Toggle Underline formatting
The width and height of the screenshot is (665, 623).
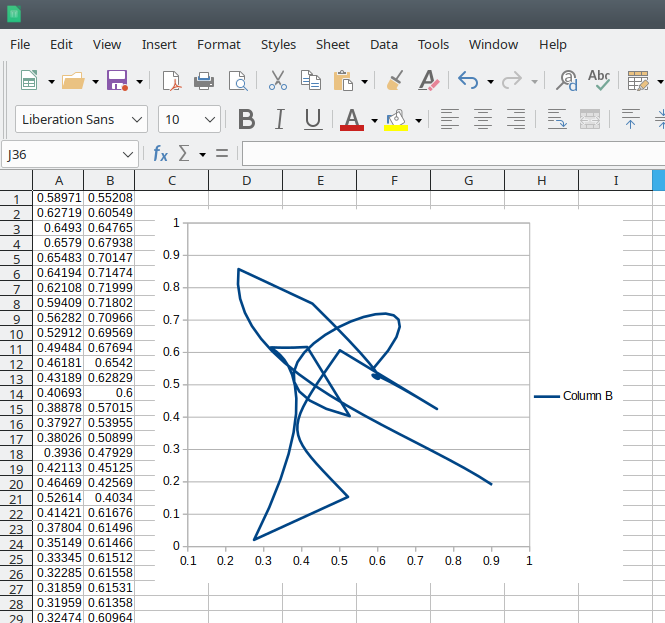pyautogui.click(x=313, y=120)
